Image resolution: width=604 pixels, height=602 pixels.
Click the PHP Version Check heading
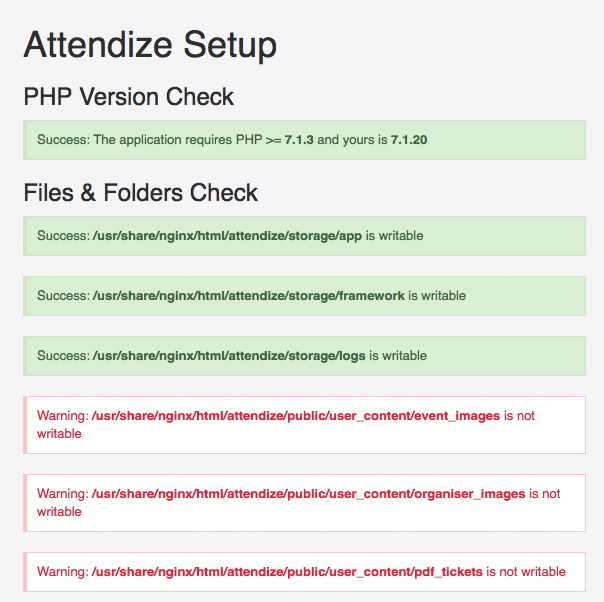click(x=128, y=97)
